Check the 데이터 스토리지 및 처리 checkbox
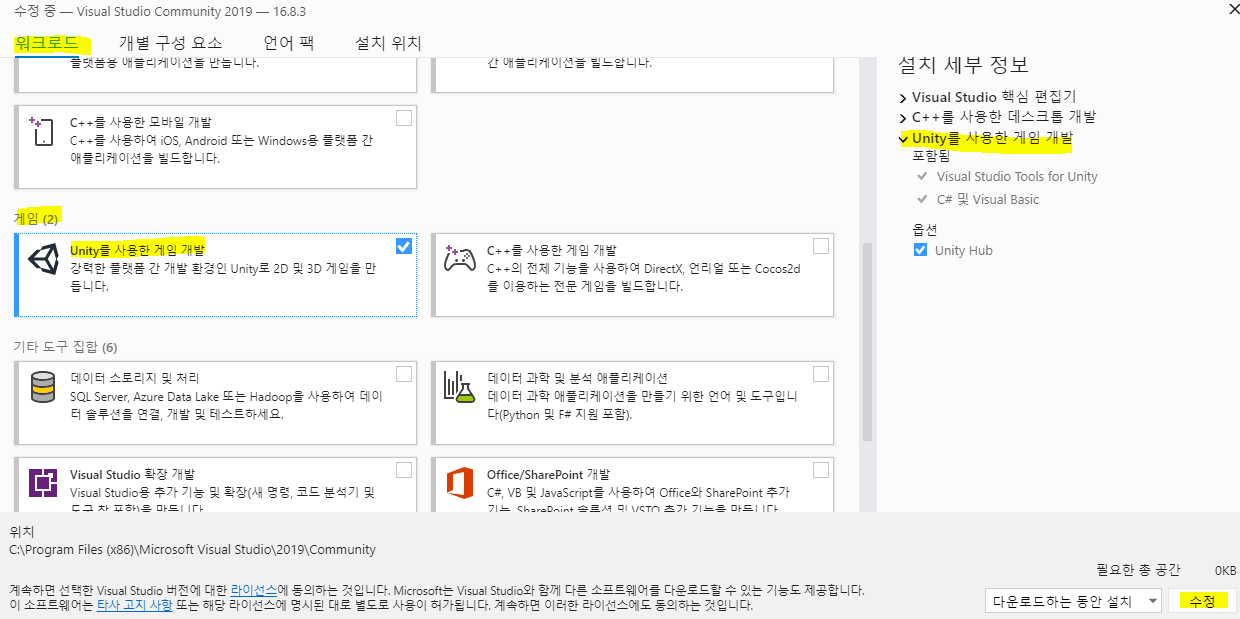 [x=404, y=374]
